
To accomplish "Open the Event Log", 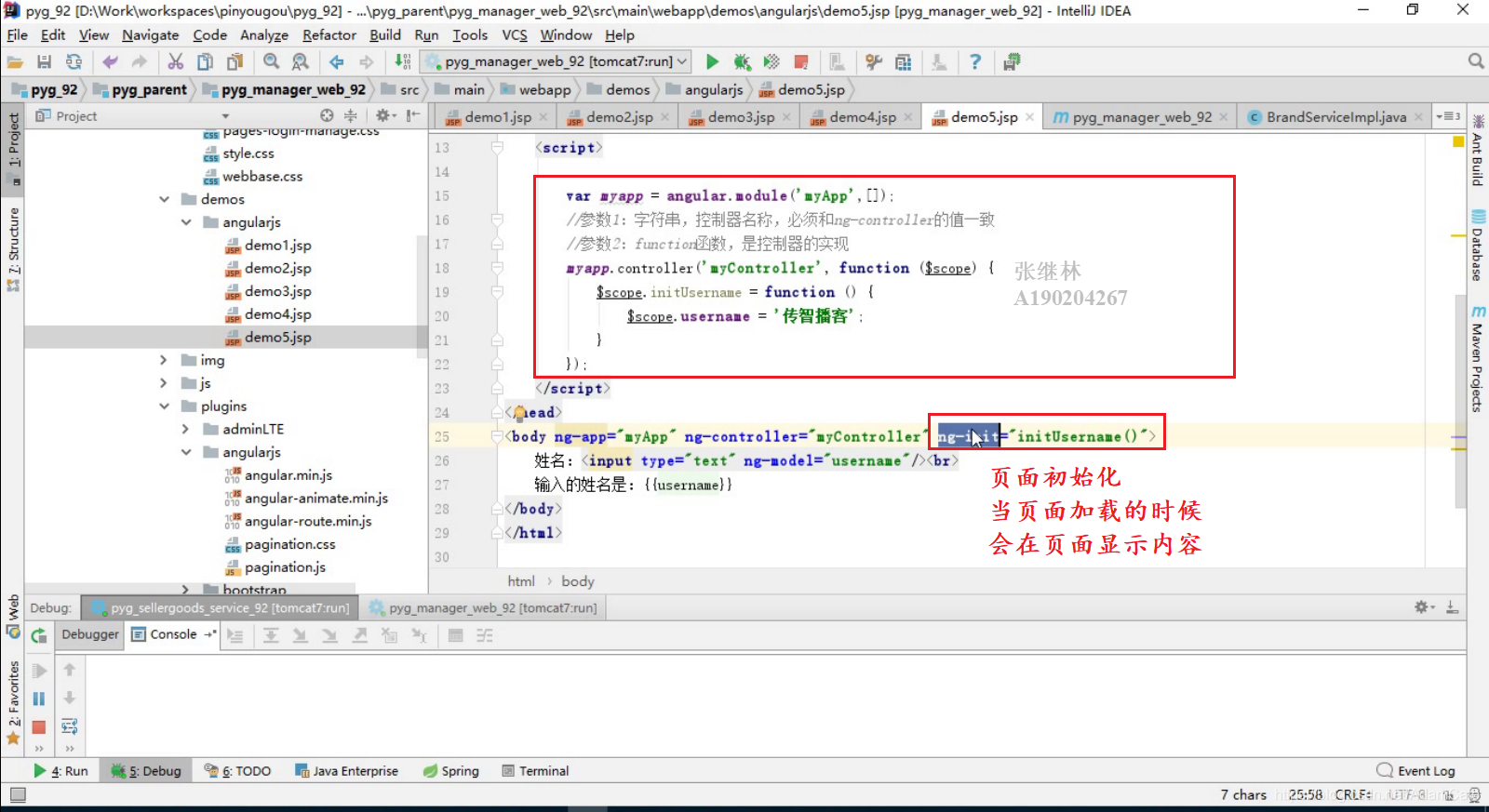I will point(1415,771).
